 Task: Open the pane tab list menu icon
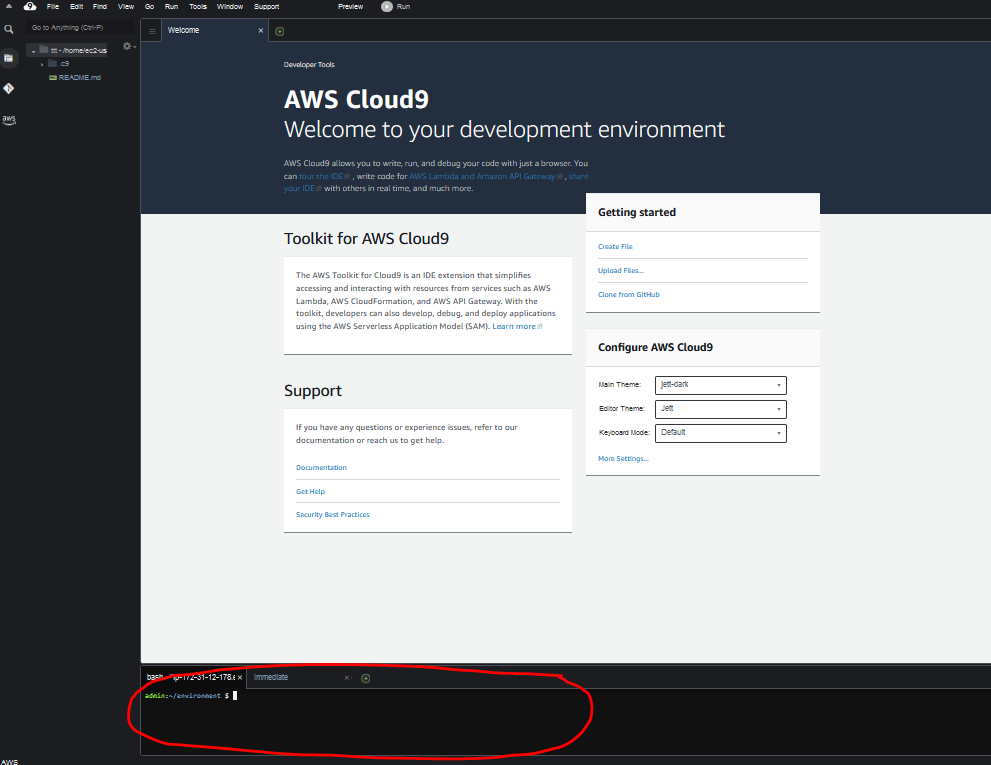coord(152,31)
